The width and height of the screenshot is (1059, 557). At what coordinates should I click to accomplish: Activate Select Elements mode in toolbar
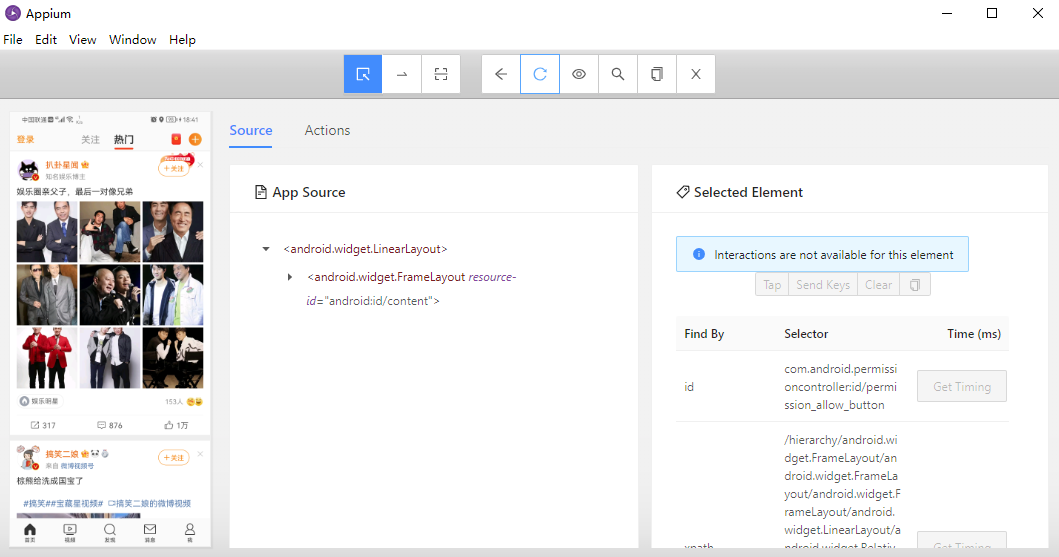pos(363,74)
